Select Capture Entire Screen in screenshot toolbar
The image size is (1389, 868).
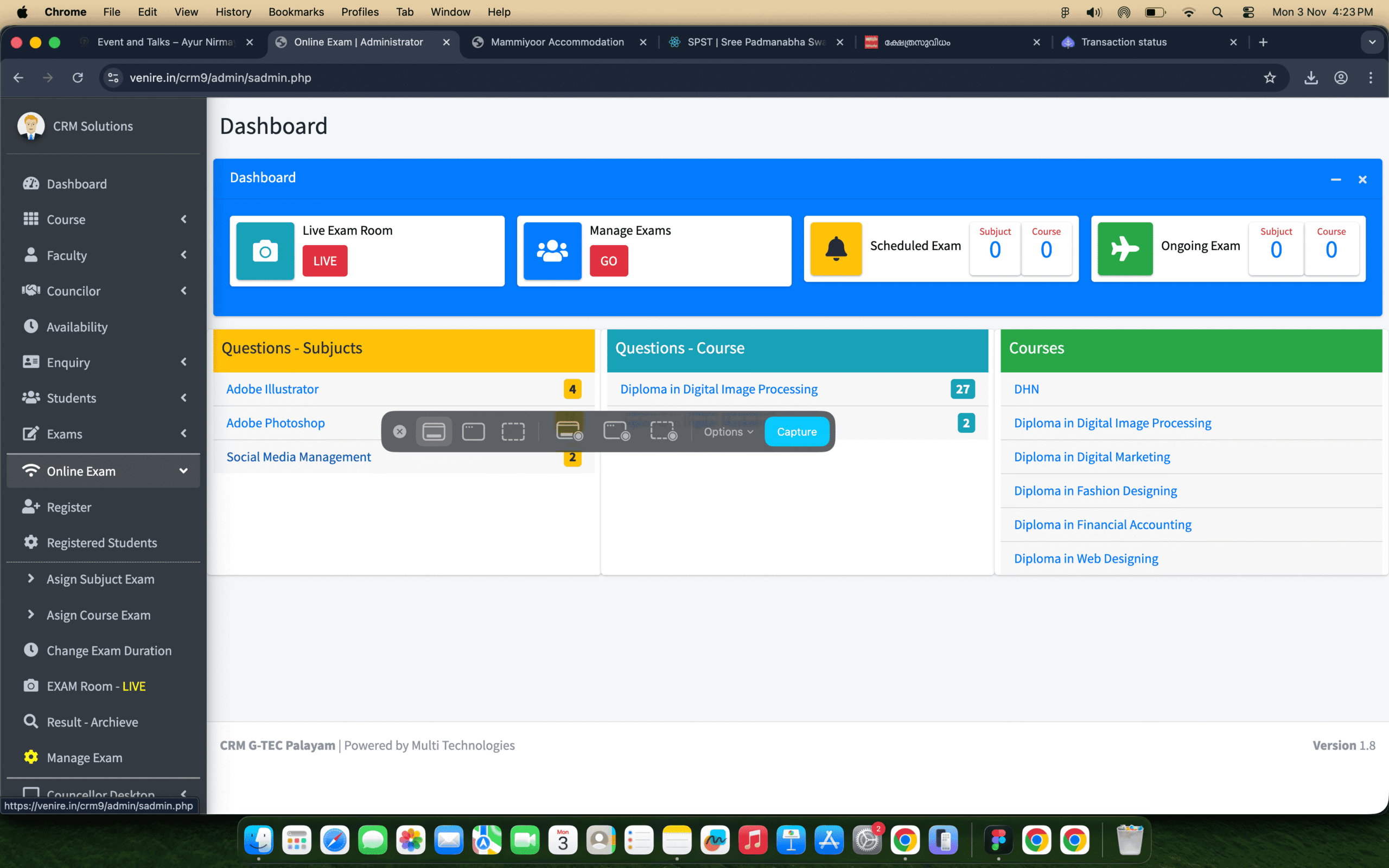(x=434, y=432)
